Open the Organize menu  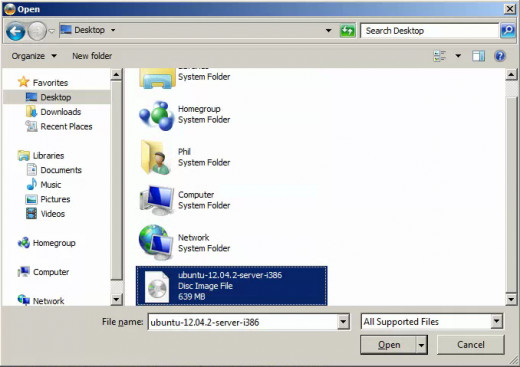tap(34, 56)
